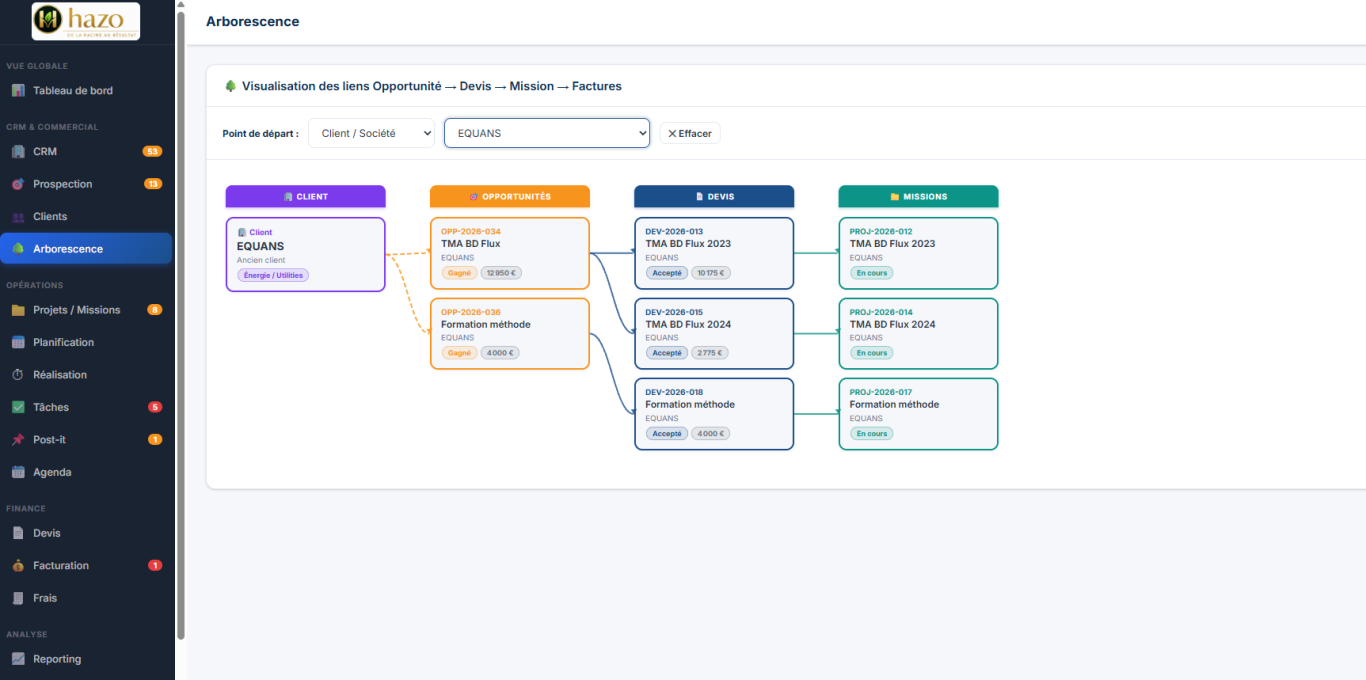Screen dimensions: 1366x680
Task: Click the 10 175 € amount badge
Action: (711, 273)
